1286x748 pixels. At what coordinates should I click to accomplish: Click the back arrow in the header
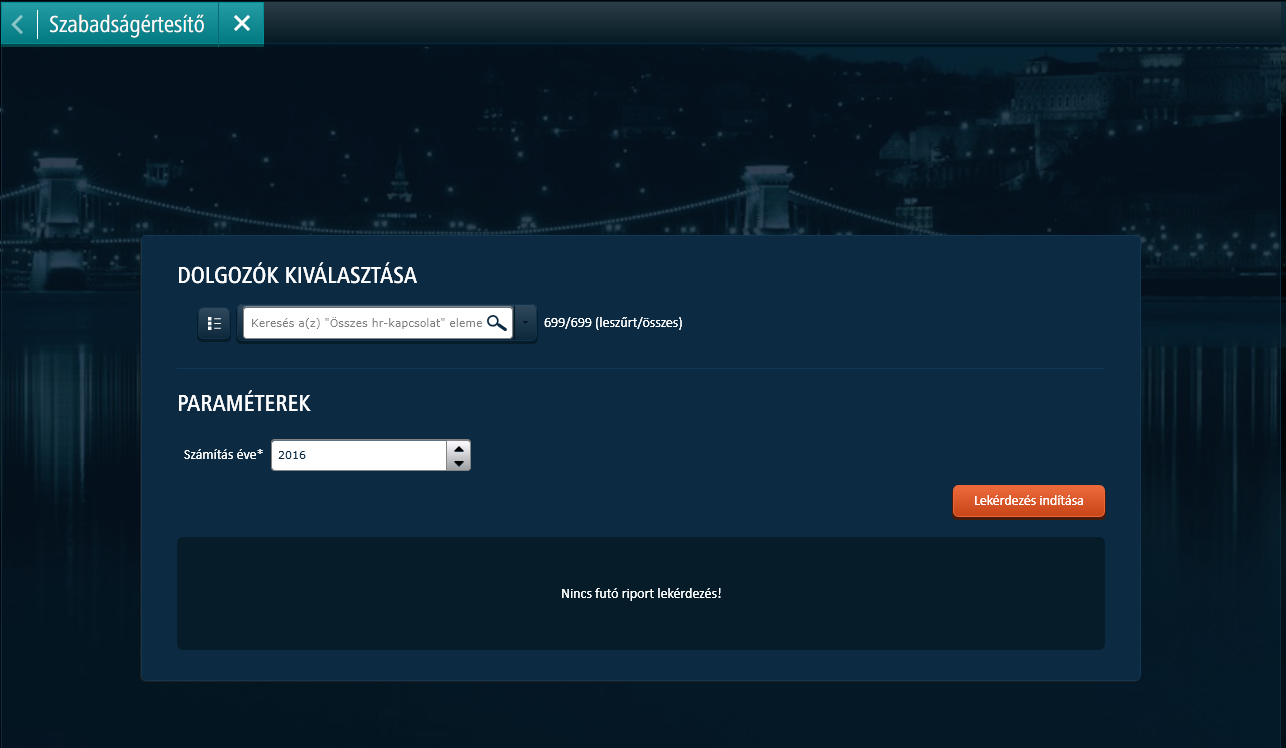point(18,24)
